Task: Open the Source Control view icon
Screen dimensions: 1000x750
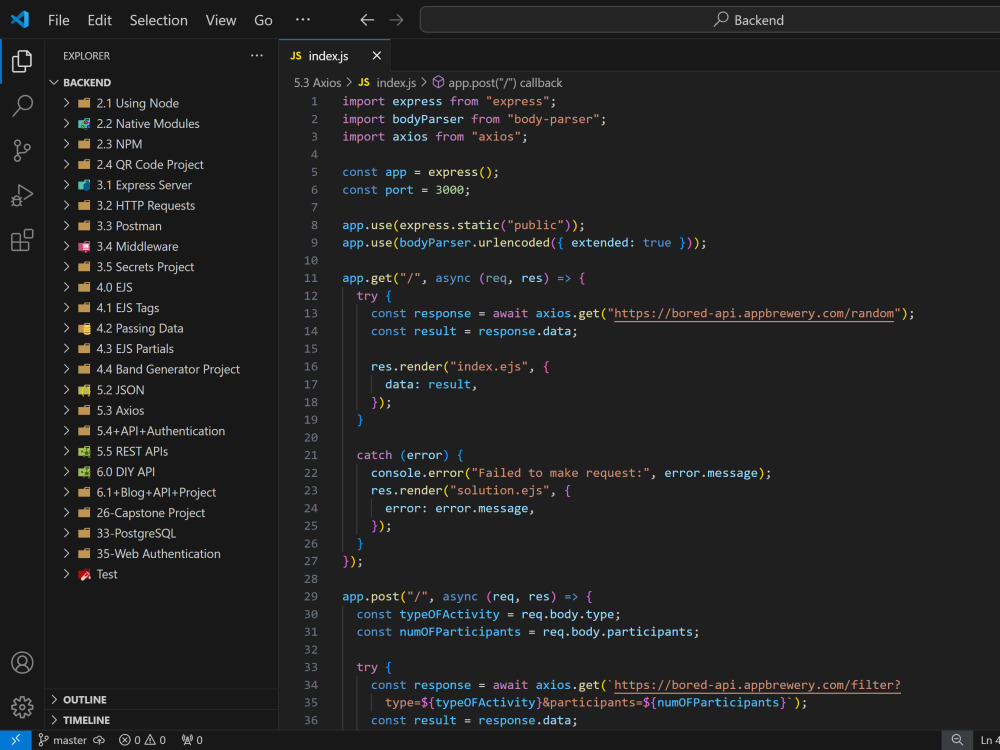Action: click(22, 151)
